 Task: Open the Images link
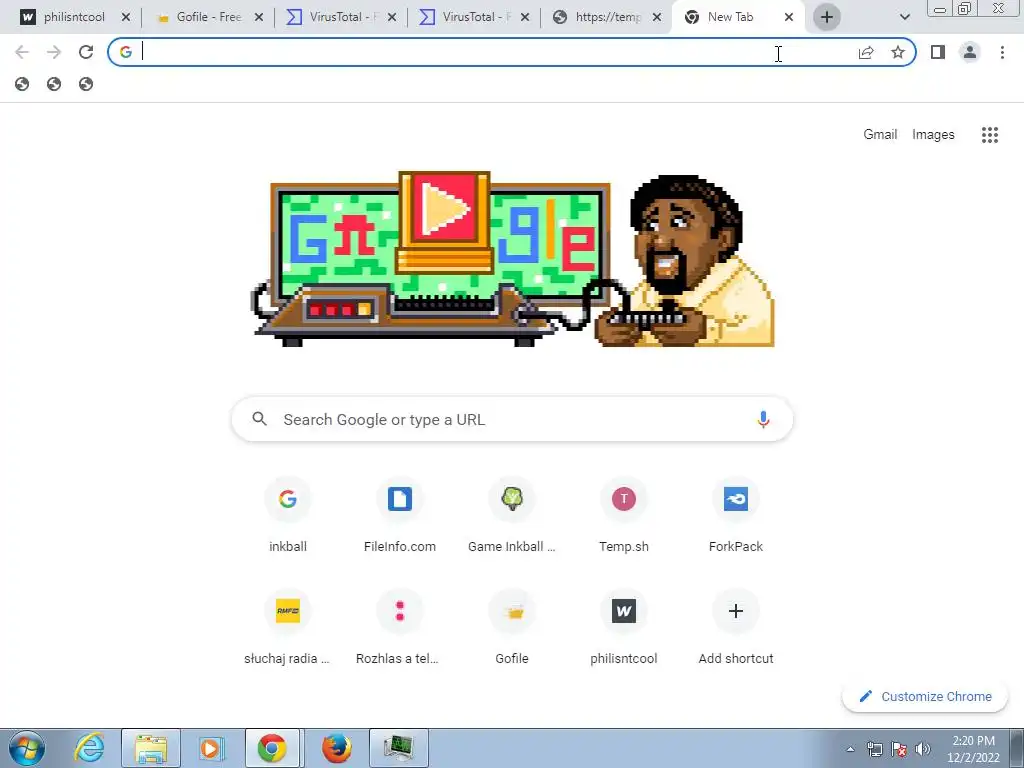(933, 135)
